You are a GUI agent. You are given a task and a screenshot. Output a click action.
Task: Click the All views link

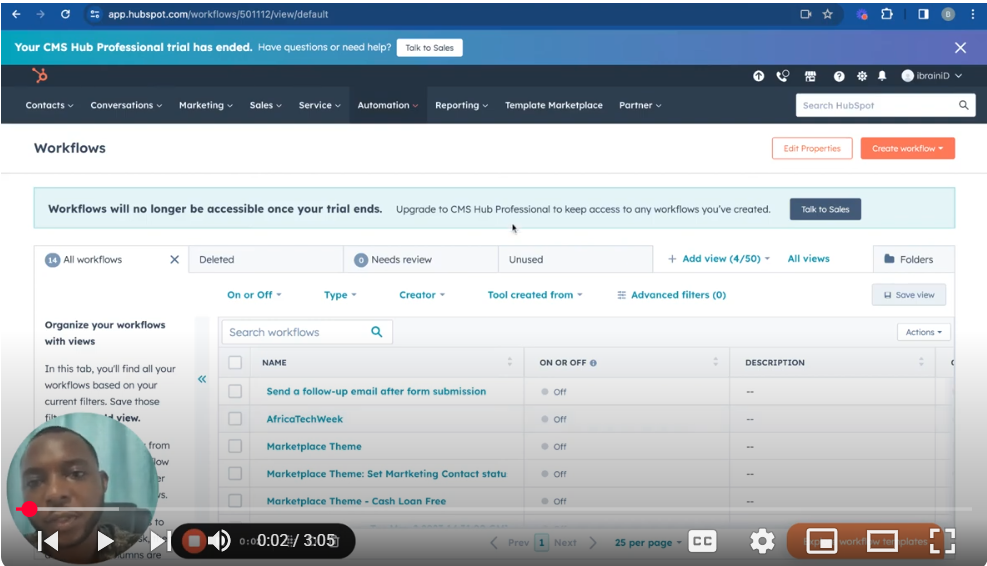tap(808, 259)
